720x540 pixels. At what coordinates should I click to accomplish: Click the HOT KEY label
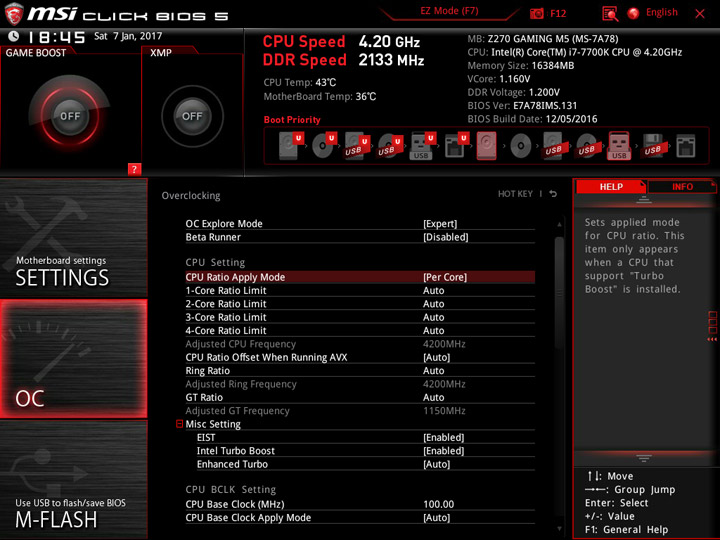[x=515, y=194]
